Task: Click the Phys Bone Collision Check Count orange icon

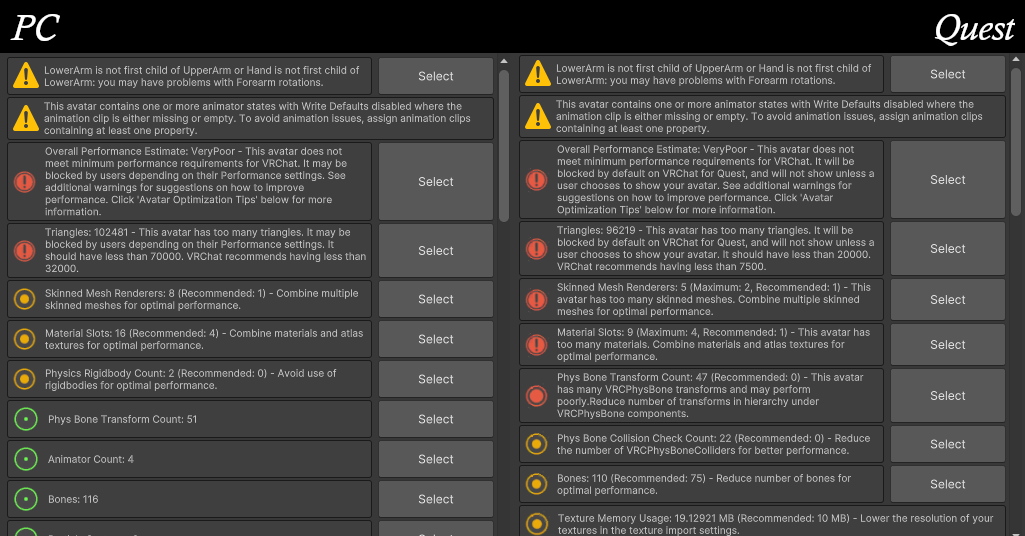Action: point(537,444)
